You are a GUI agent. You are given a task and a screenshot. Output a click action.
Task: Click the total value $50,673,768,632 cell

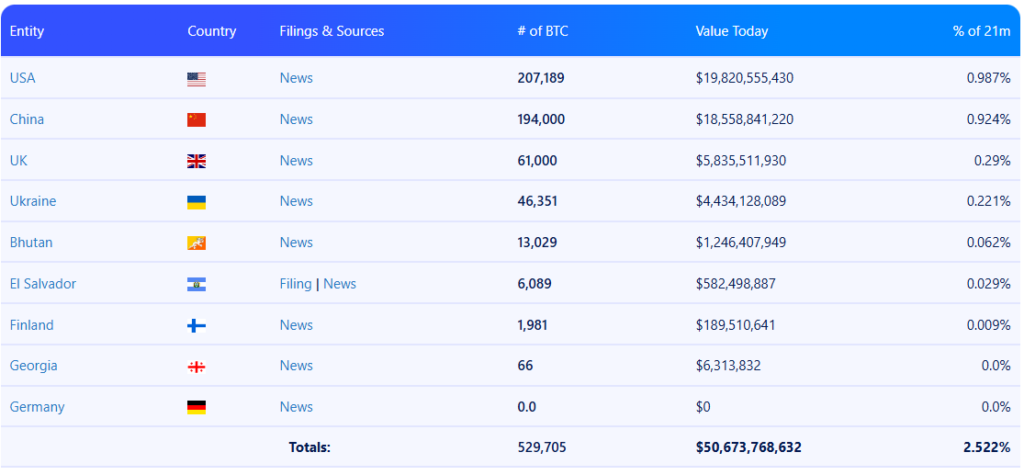[x=748, y=448]
